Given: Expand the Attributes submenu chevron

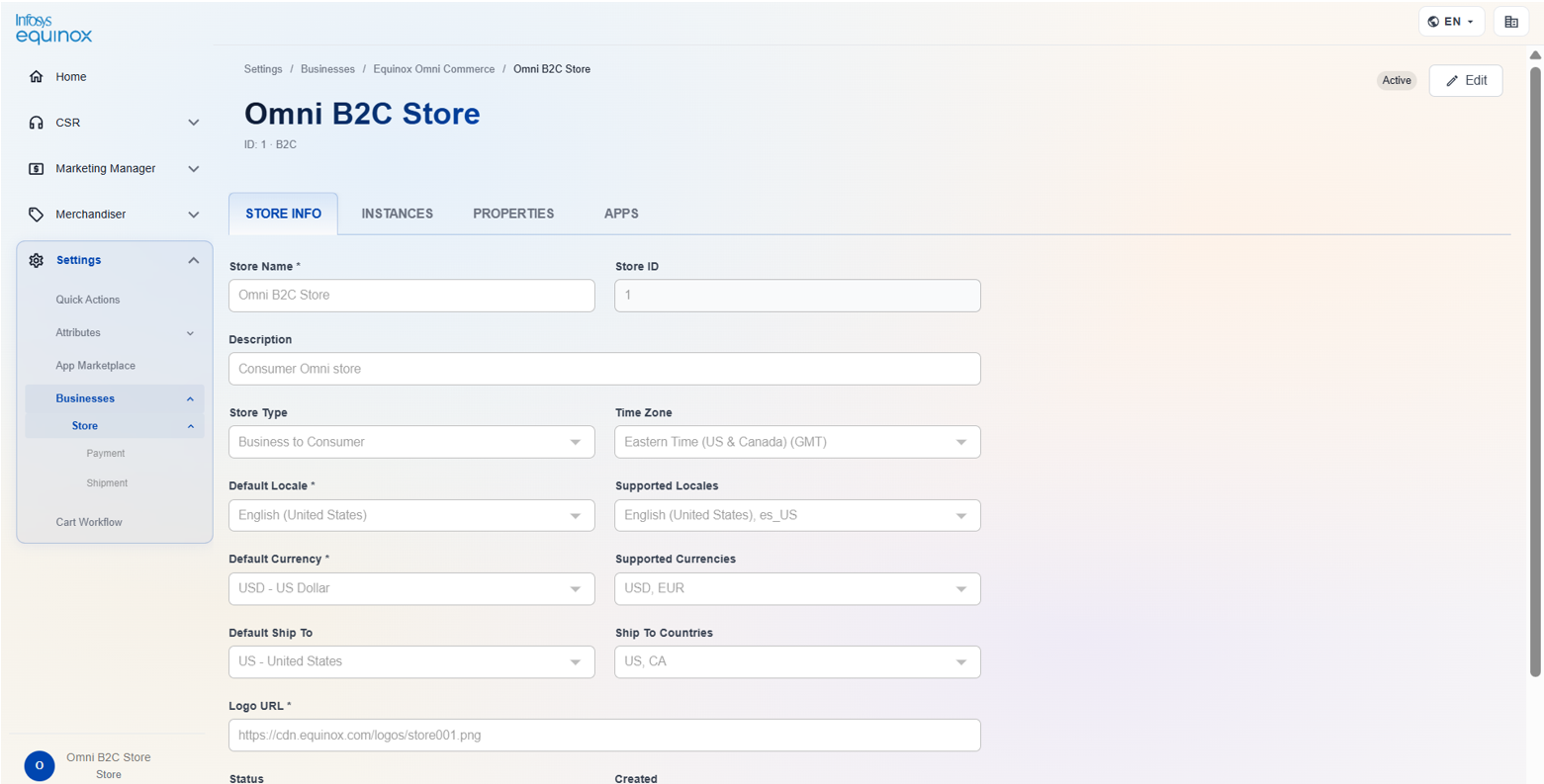Looking at the screenshot, I should pos(191,333).
